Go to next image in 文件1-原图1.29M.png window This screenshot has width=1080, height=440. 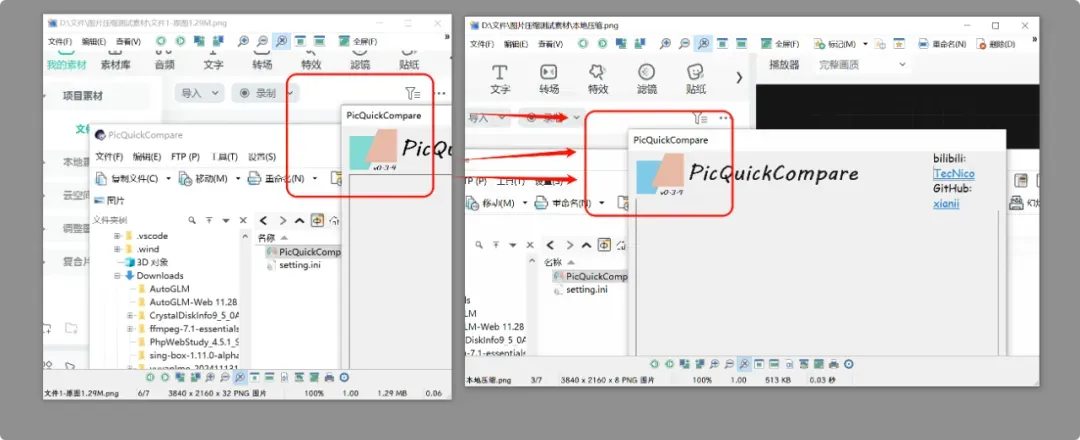pyautogui.click(x=180, y=41)
